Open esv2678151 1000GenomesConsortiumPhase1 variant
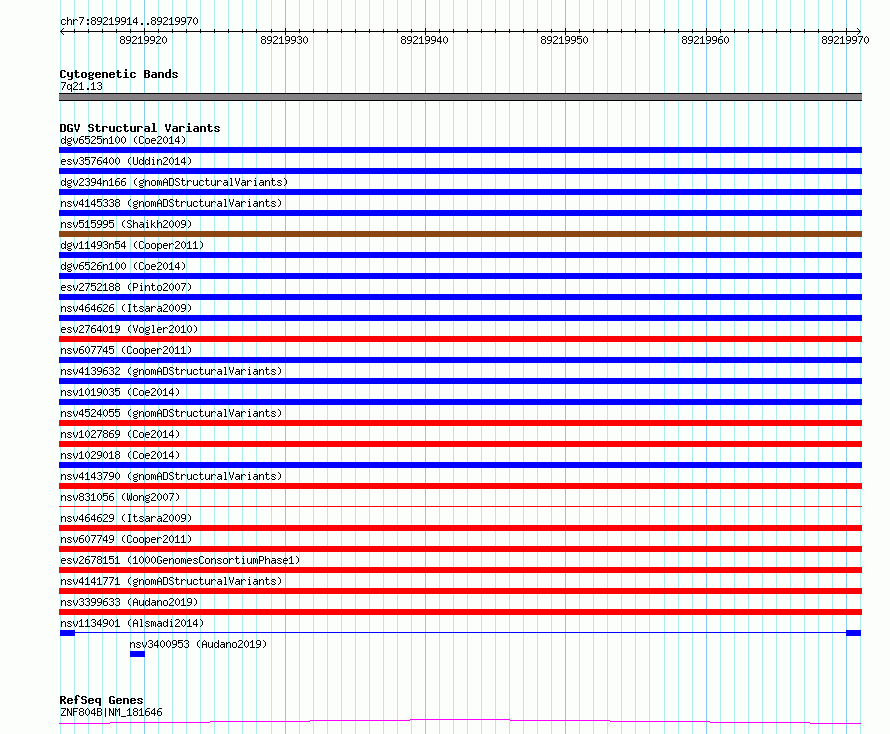Viewport: 890px width, 734px height. click(180, 560)
